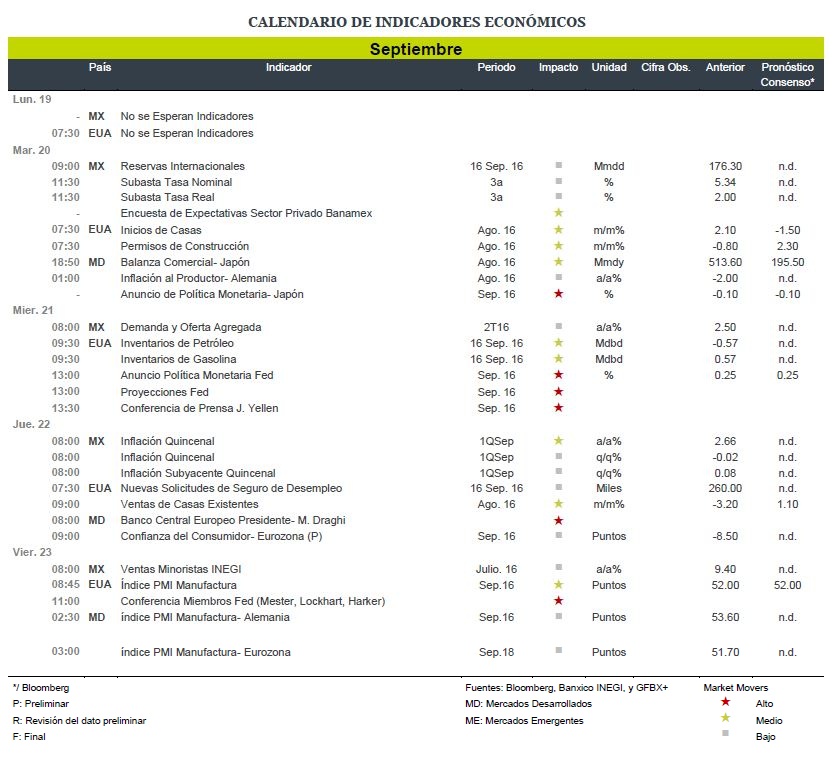Click the Pronóstico Consenso column header
834x762 pixels.
787,74
